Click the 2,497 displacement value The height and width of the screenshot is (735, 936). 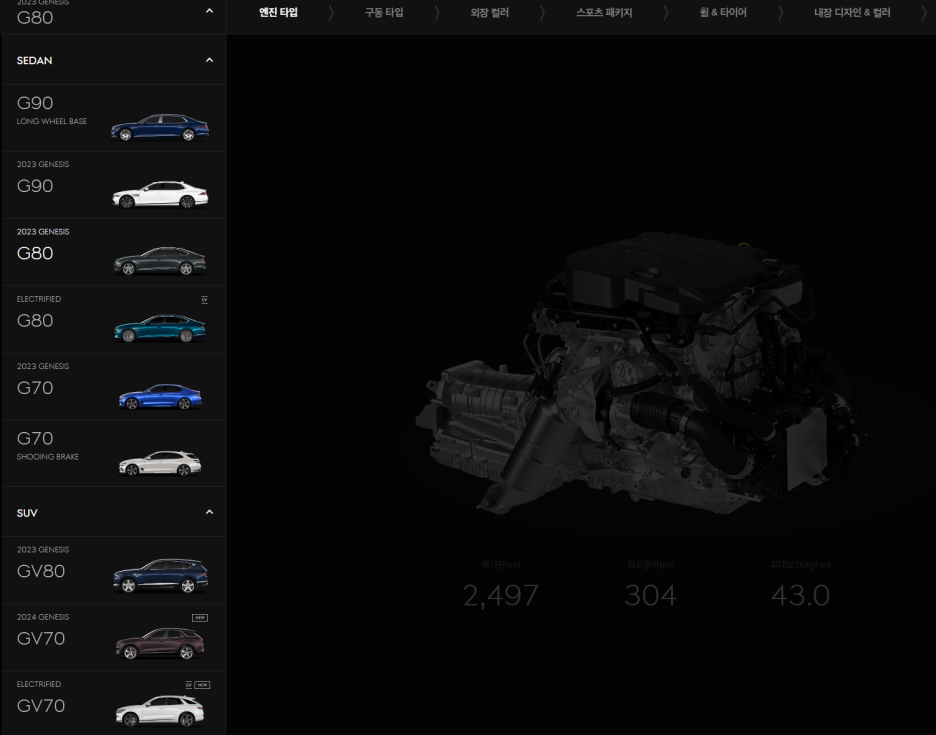500,595
